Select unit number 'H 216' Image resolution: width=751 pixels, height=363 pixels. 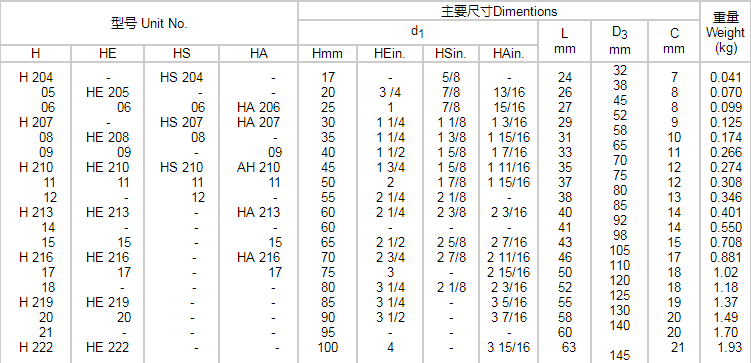coord(36,258)
